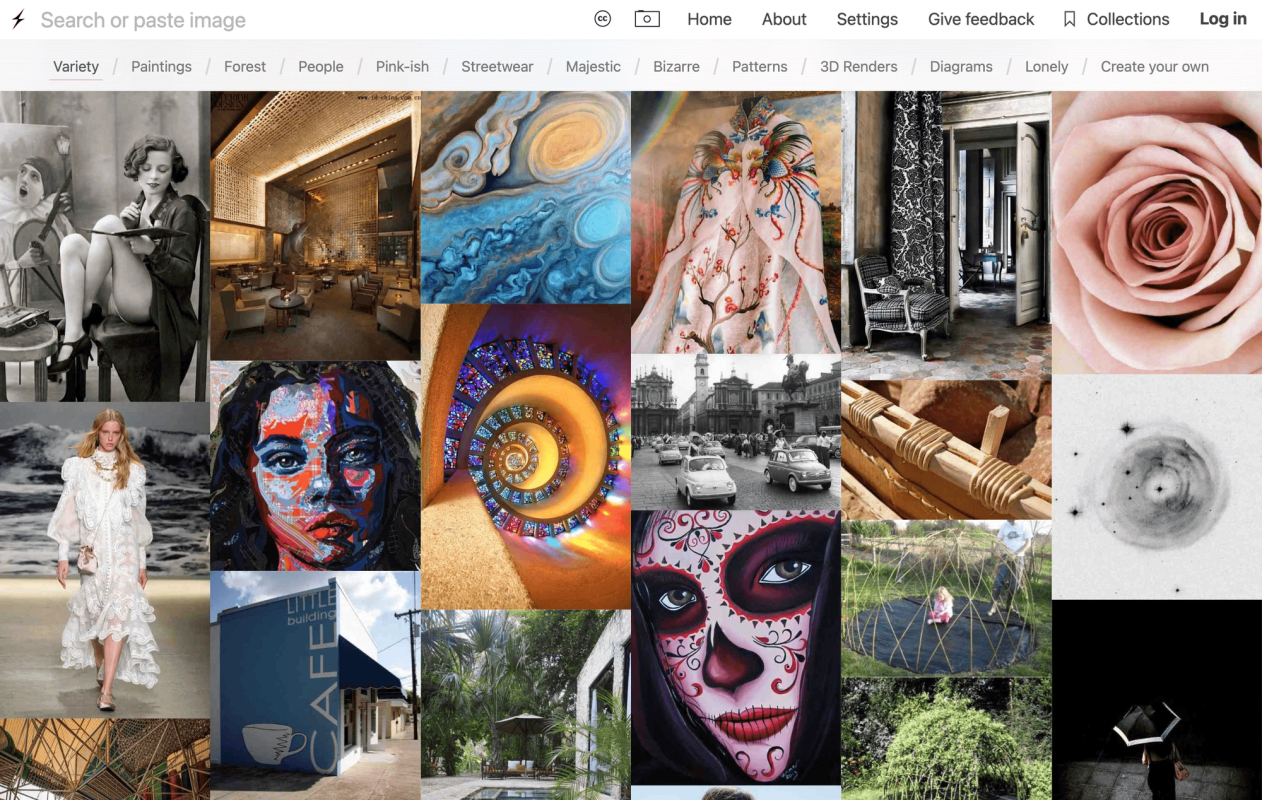Open the Streetwear category tab

[x=497, y=66]
